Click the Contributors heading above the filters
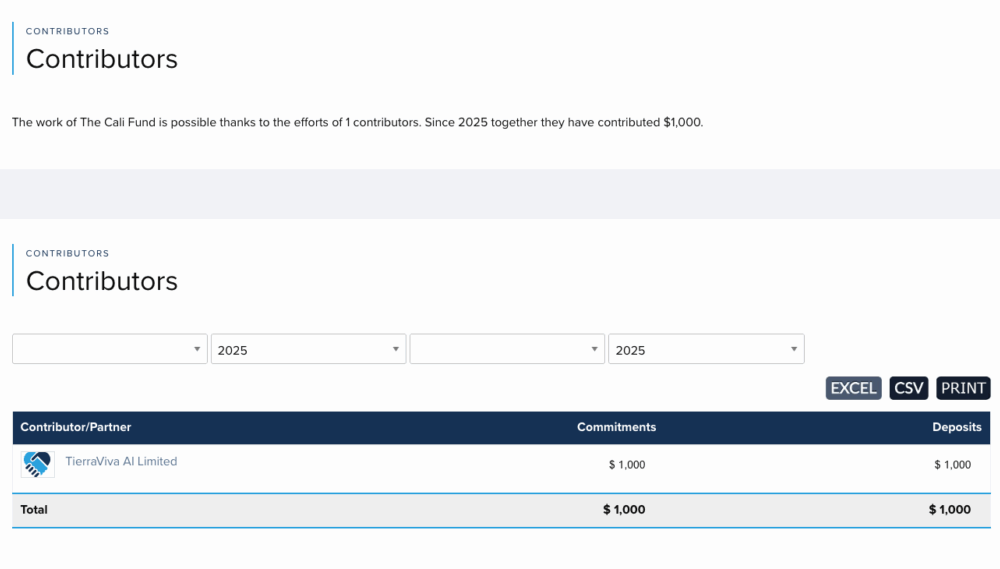The height and width of the screenshot is (569, 1000). pyautogui.click(x=102, y=281)
